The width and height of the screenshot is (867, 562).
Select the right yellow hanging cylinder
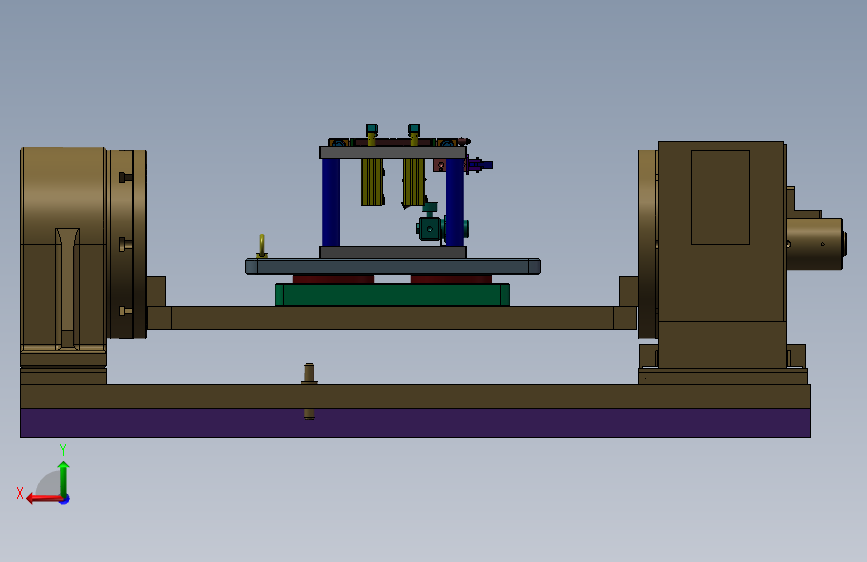pyautogui.click(x=414, y=182)
